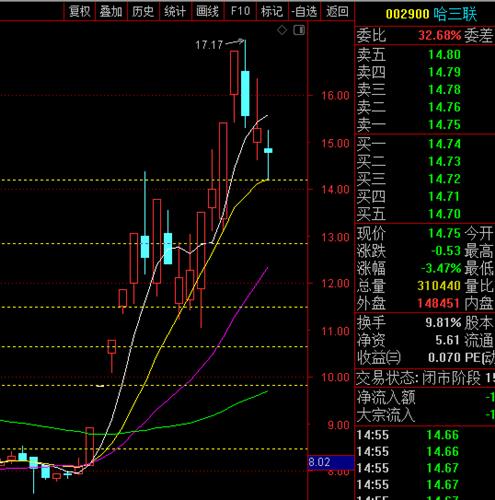Image resolution: width=495 pixels, height=500 pixels.
Task: Activate the 画线 drawing tool
Action: pyautogui.click(x=207, y=12)
